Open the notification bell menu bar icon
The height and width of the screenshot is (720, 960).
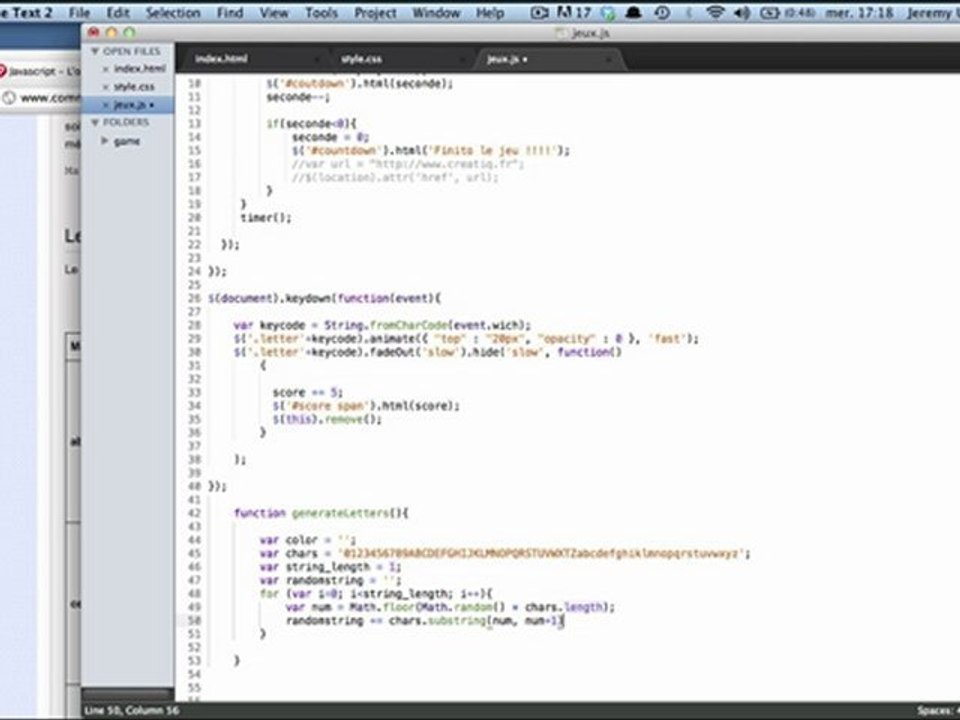(x=634, y=12)
